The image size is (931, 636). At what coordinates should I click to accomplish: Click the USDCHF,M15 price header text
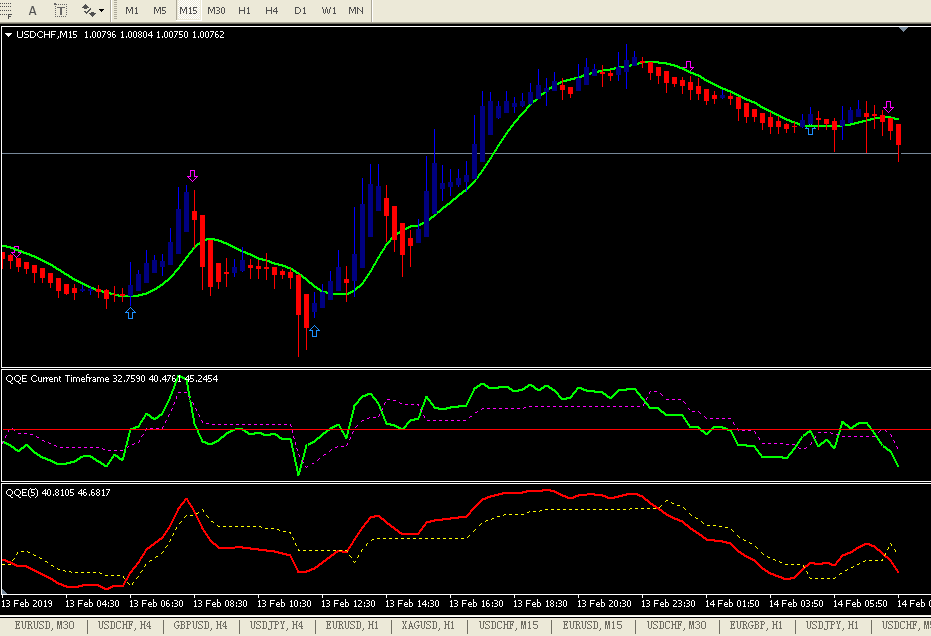pos(120,34)
